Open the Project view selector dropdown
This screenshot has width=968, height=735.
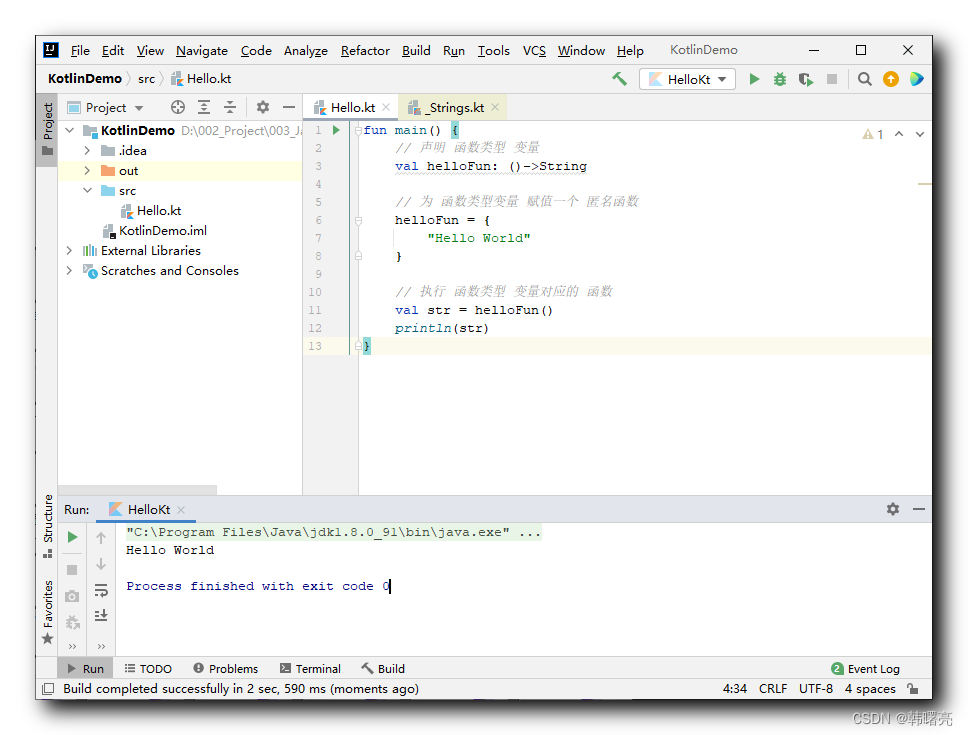(x=106, y=107)
